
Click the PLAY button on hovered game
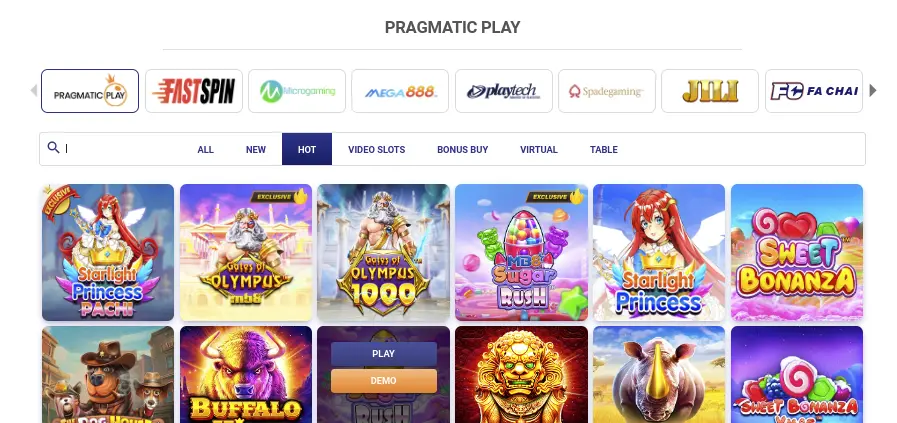click(384, 354)
